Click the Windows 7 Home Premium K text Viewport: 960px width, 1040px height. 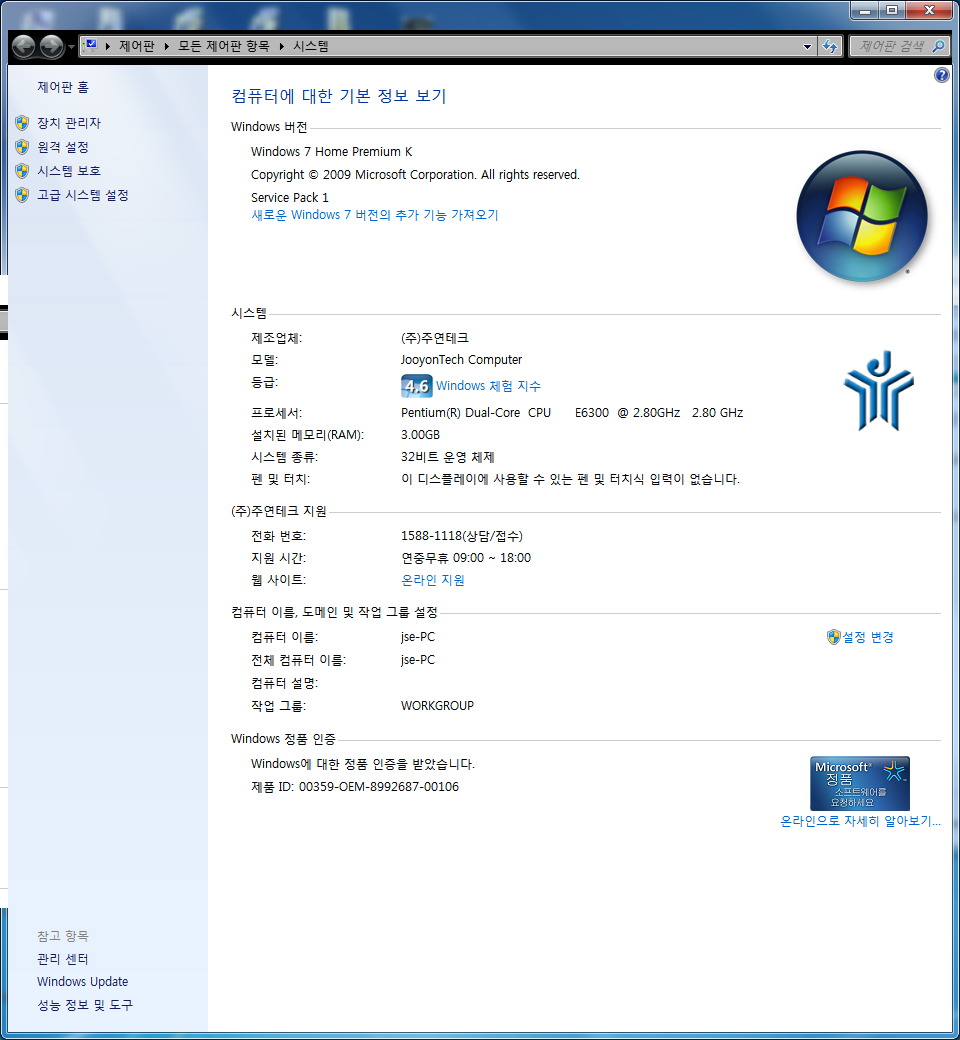[332, 152]
